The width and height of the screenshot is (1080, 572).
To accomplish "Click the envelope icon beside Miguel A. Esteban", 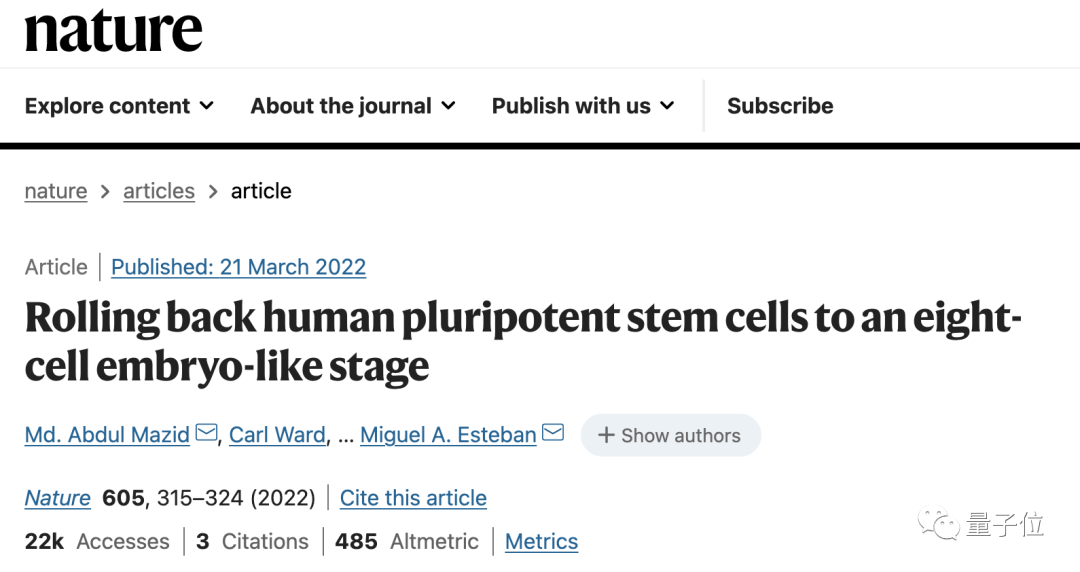I will (x=553, y=432).
